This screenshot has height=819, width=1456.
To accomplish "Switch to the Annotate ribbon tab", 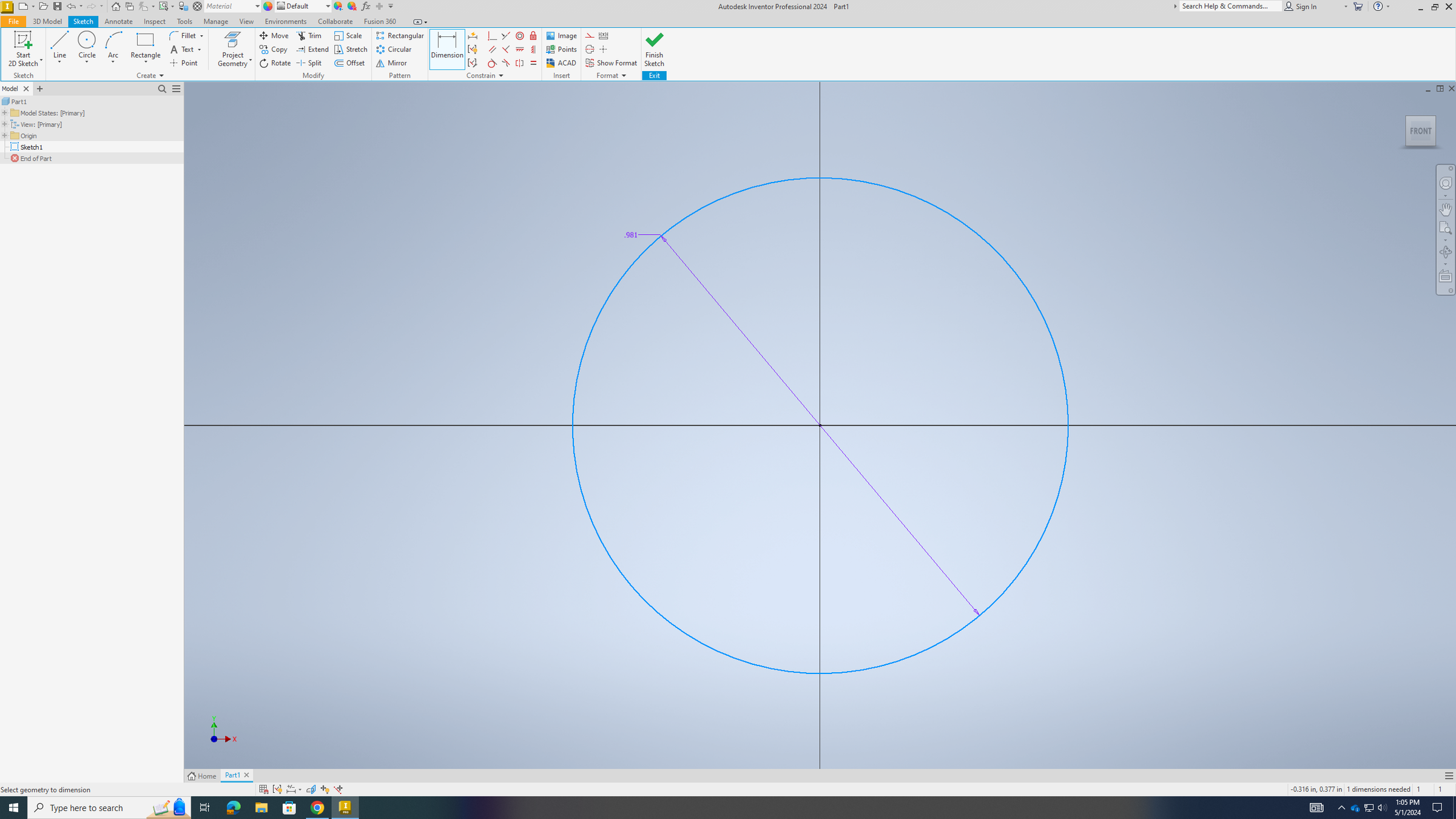I will point(118,21).
